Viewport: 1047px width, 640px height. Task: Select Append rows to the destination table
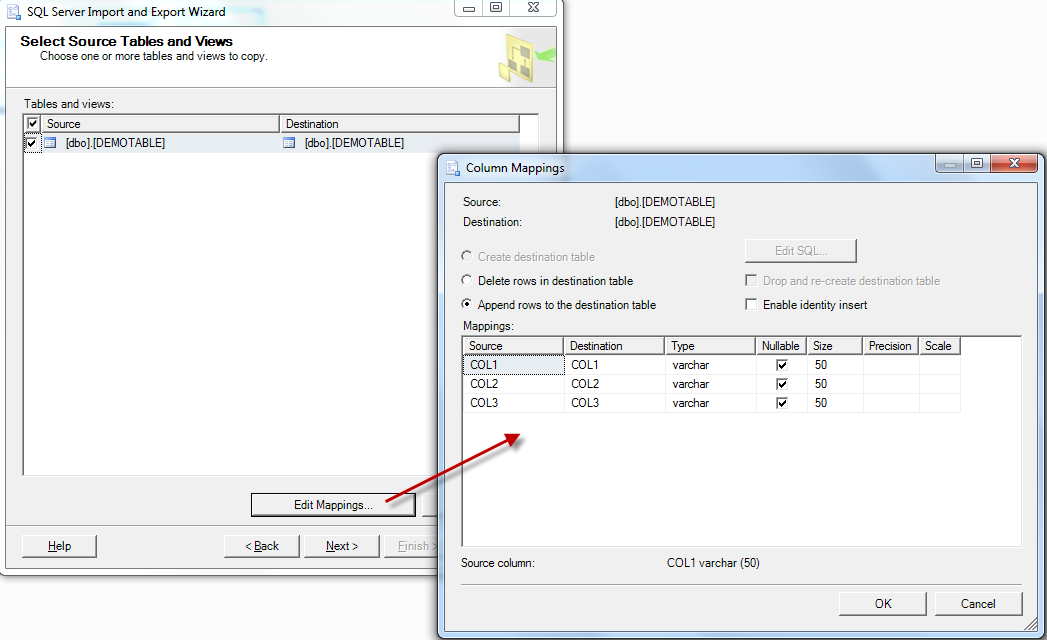point(467,305)
